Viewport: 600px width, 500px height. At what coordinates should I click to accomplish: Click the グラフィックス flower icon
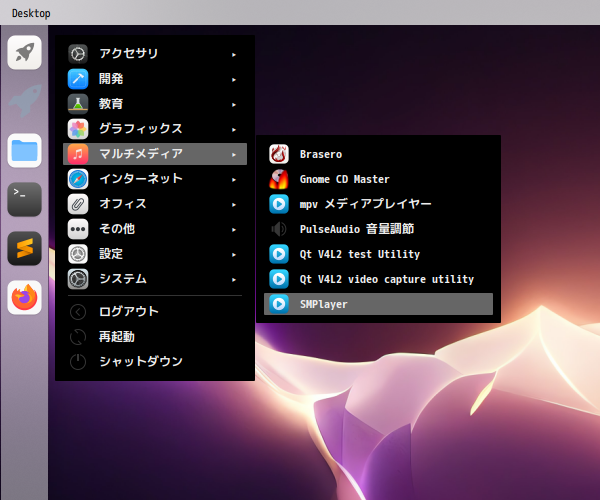(78, 129)
